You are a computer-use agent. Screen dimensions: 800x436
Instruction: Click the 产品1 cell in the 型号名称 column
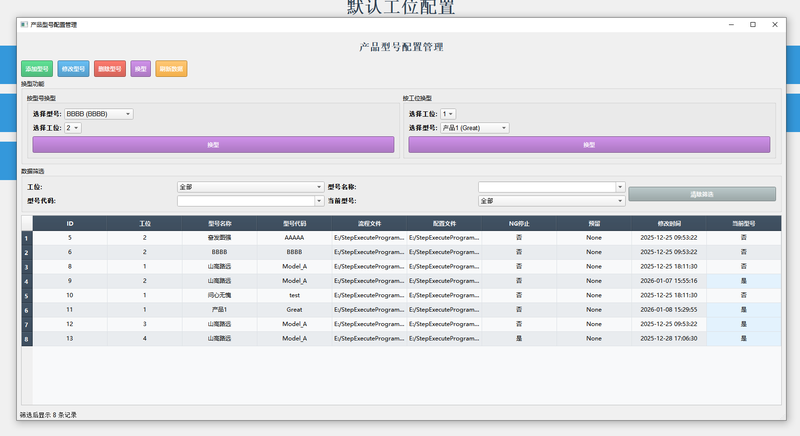pos(219,310)
